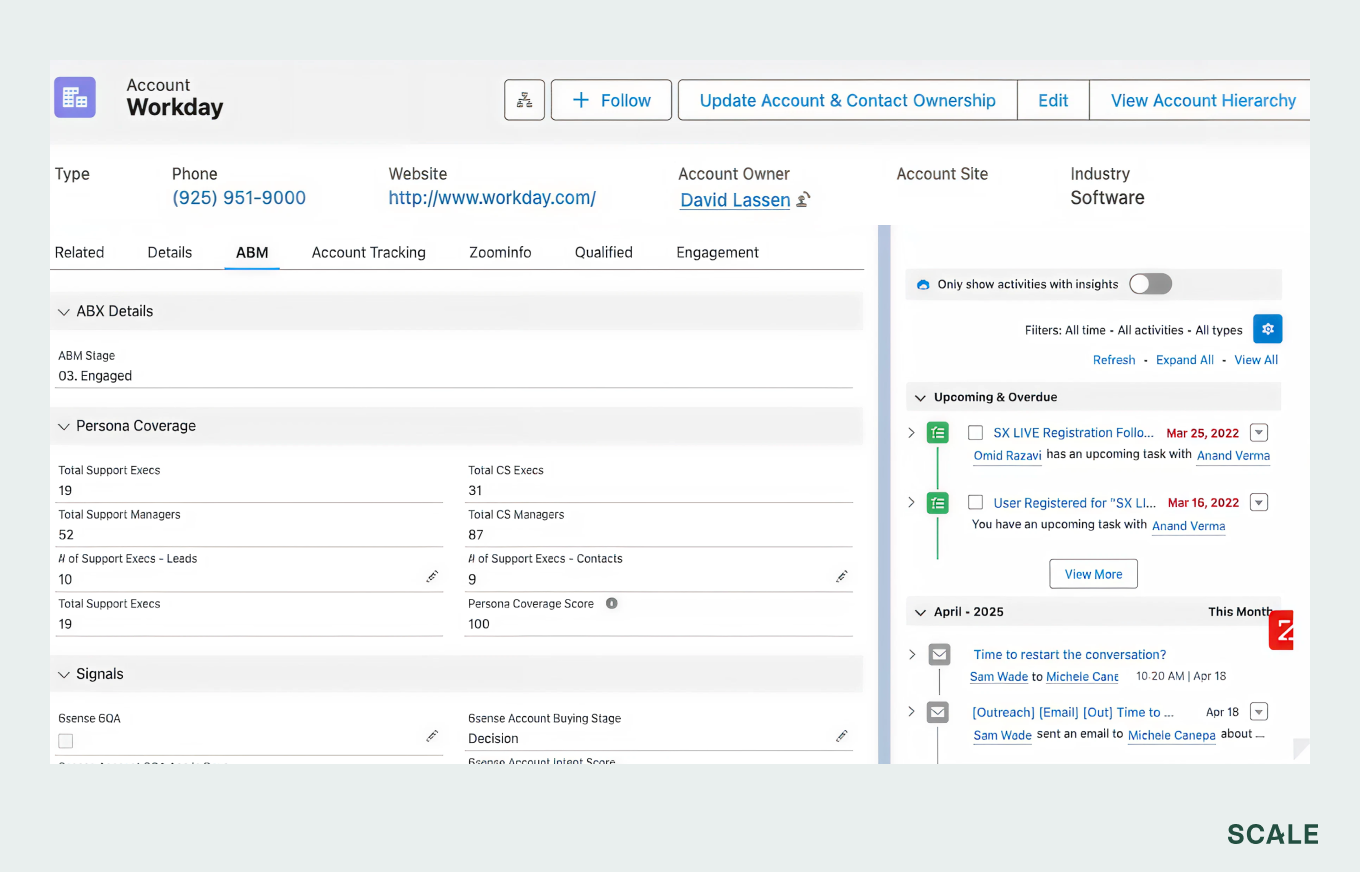1360x872 pixels.
Task: Click the Workday account building icon
Action: coord(75,98)
